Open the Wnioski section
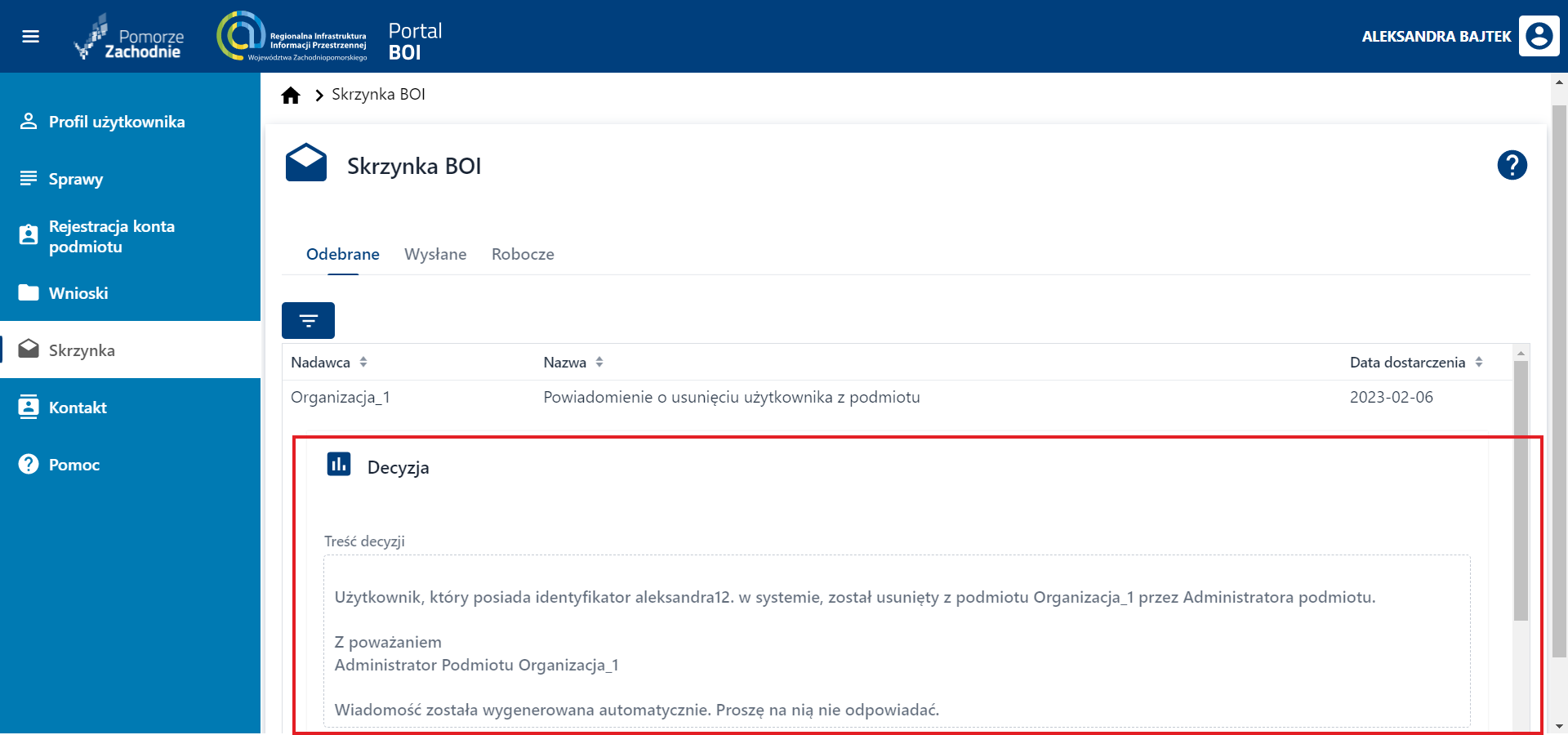The image size is (1568, 735). [78, 293]
